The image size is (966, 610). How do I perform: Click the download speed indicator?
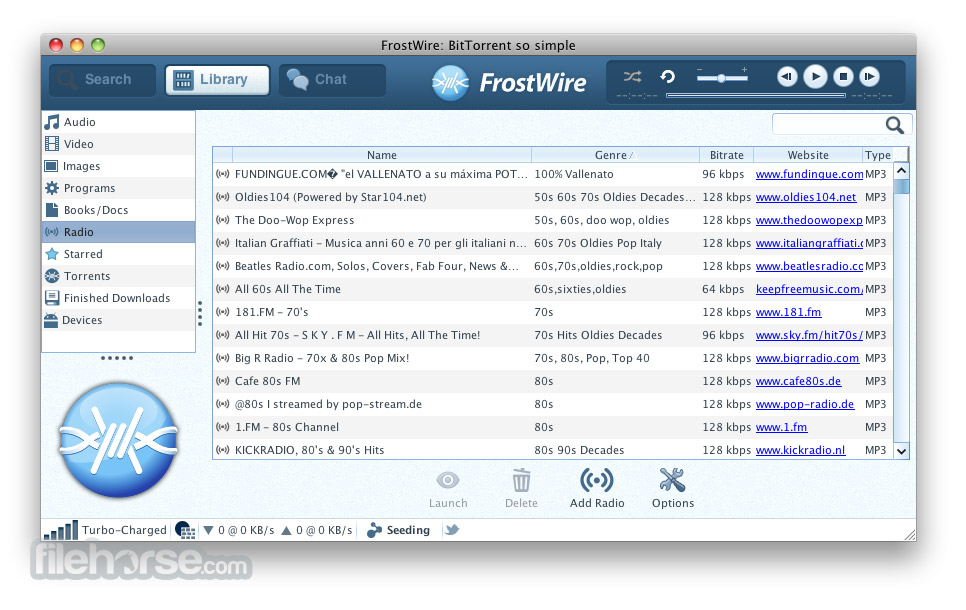tap(239, 531)
